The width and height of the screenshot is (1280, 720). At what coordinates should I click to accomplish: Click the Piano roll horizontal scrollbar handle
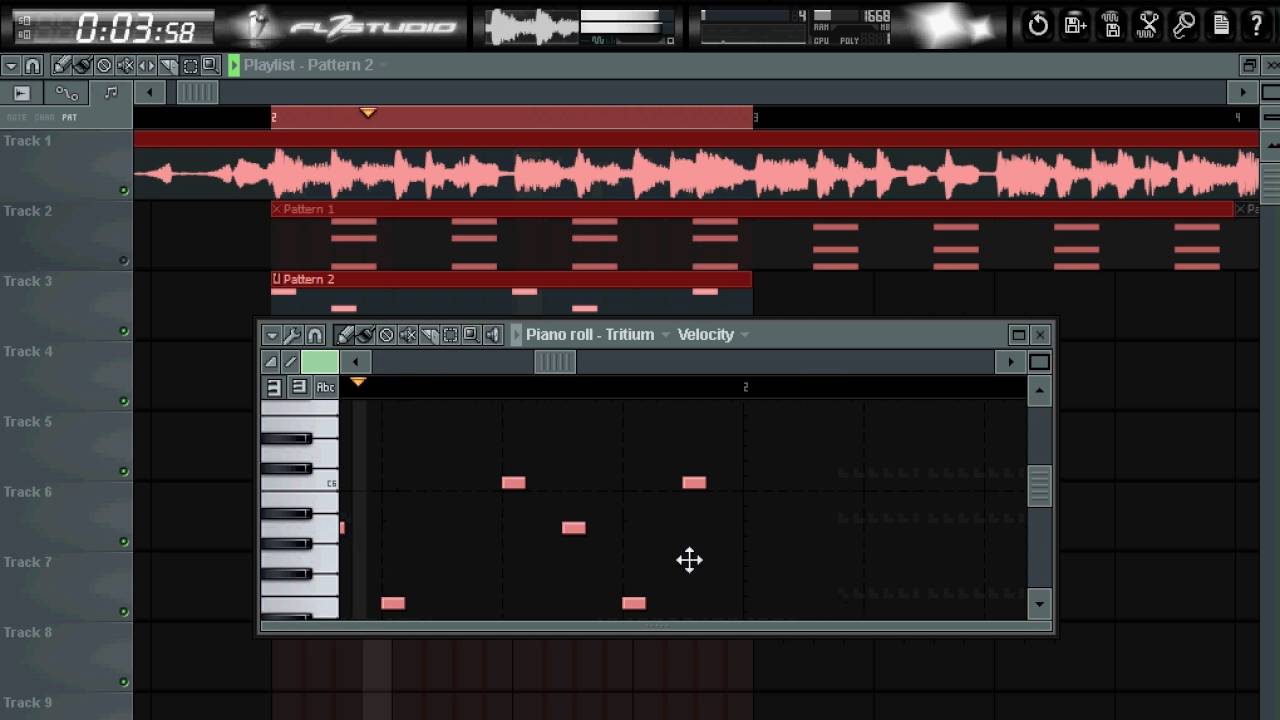point(555,362)
